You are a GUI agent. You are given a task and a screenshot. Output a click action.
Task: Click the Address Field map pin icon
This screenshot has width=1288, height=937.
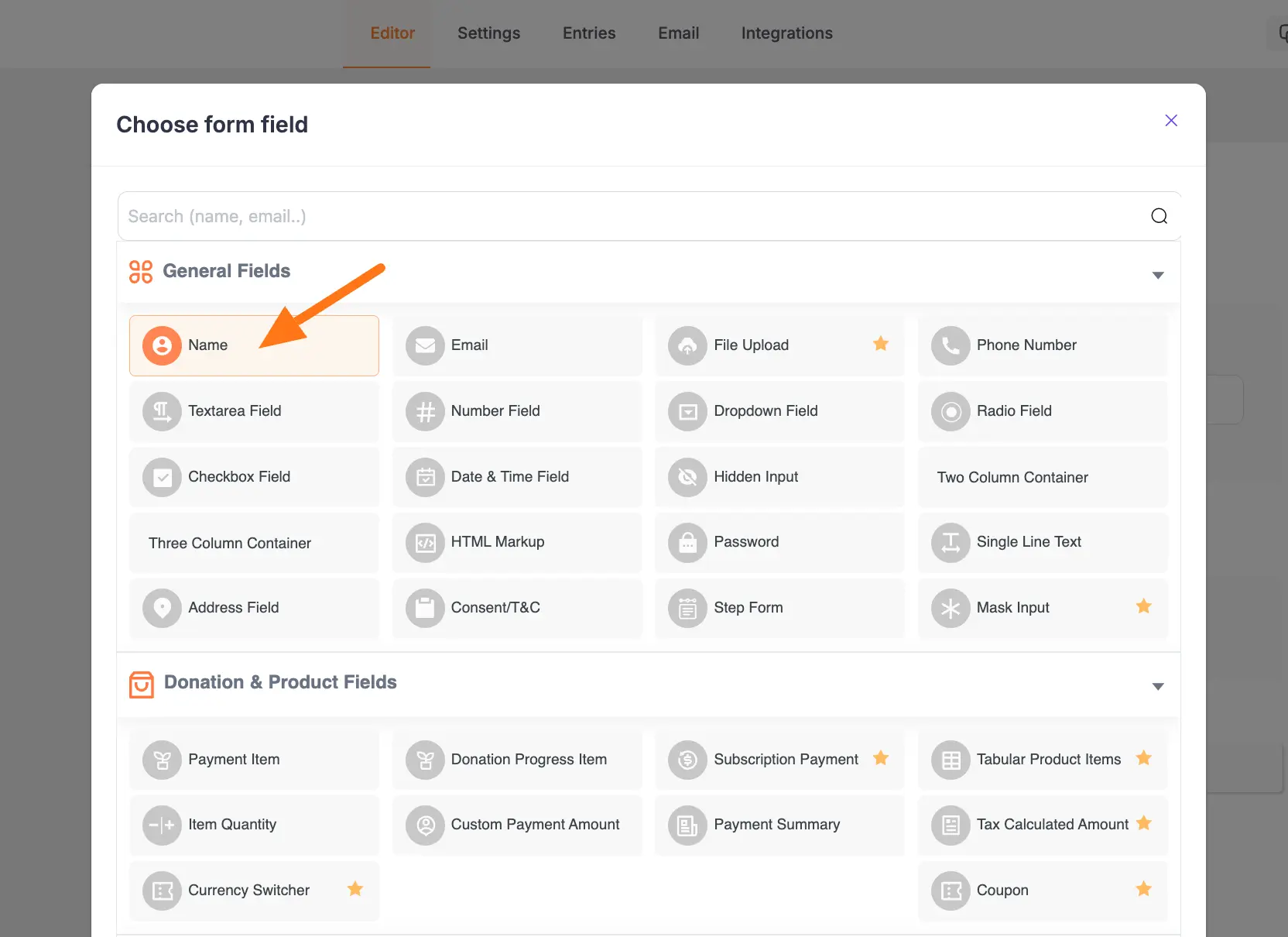[162, 608]
